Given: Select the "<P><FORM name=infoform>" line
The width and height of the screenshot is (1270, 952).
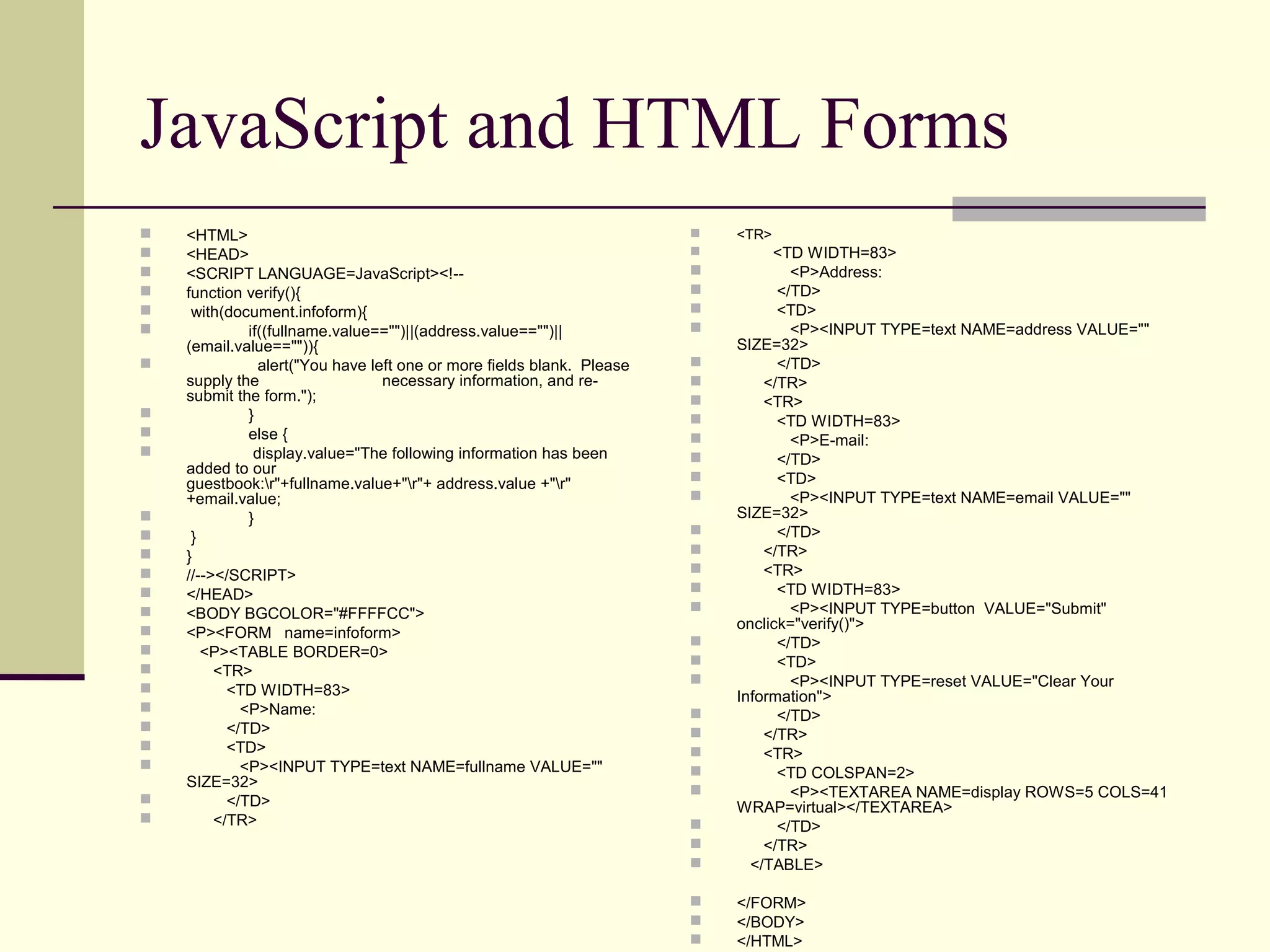Looking at the screenshot, I should pos(293,633).
